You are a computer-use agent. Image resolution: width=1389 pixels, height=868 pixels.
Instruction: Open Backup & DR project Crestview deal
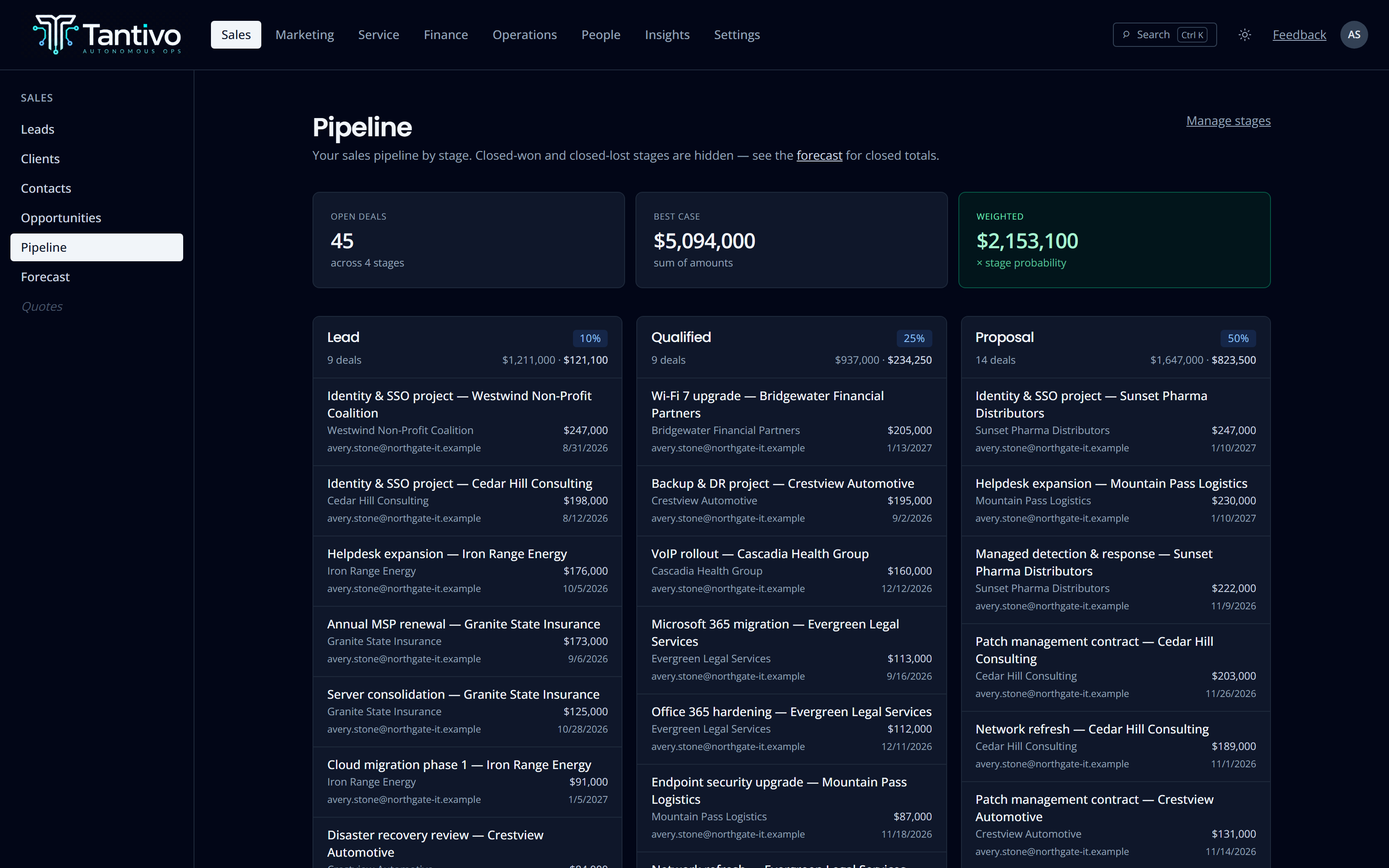791,501
